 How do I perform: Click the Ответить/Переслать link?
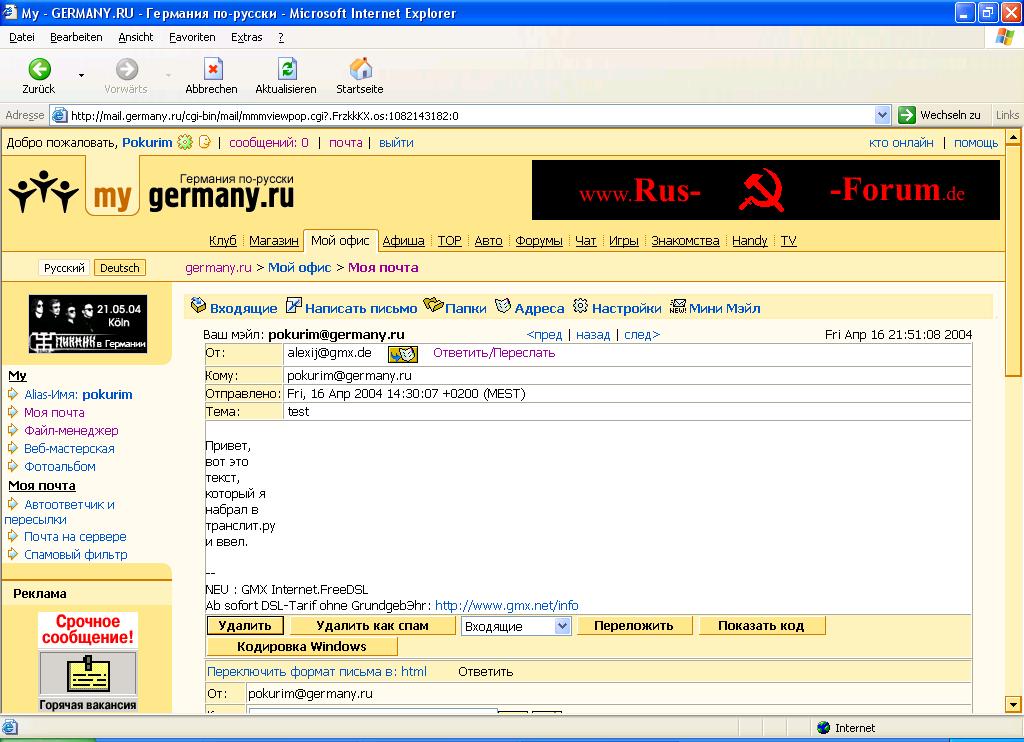pyautogui.click(x=494, y=353)
